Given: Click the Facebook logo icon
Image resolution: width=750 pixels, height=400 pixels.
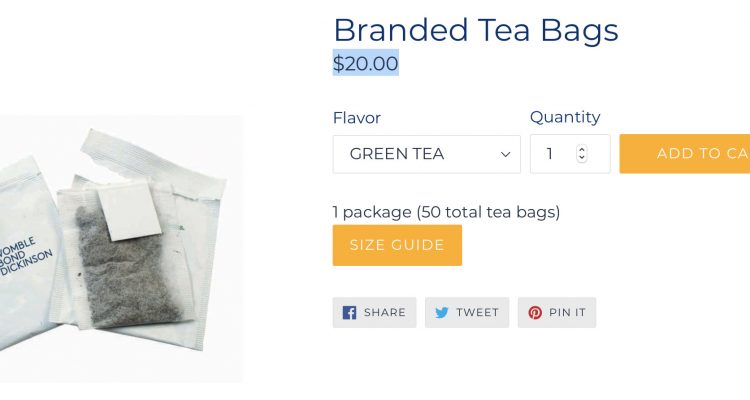Looking at the screenshot, I should [349, 313].
